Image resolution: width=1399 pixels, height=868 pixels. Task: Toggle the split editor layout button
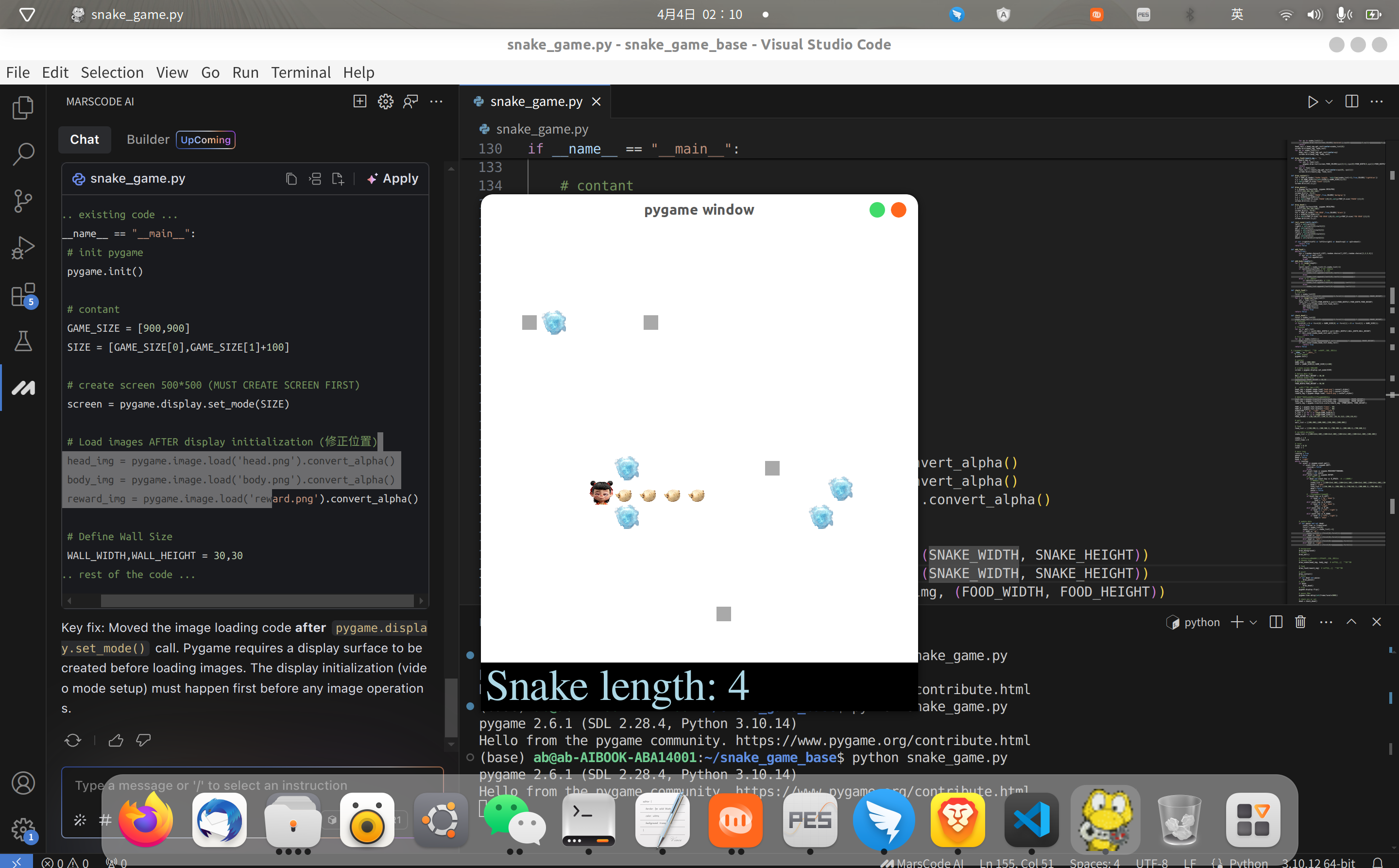1351,102
